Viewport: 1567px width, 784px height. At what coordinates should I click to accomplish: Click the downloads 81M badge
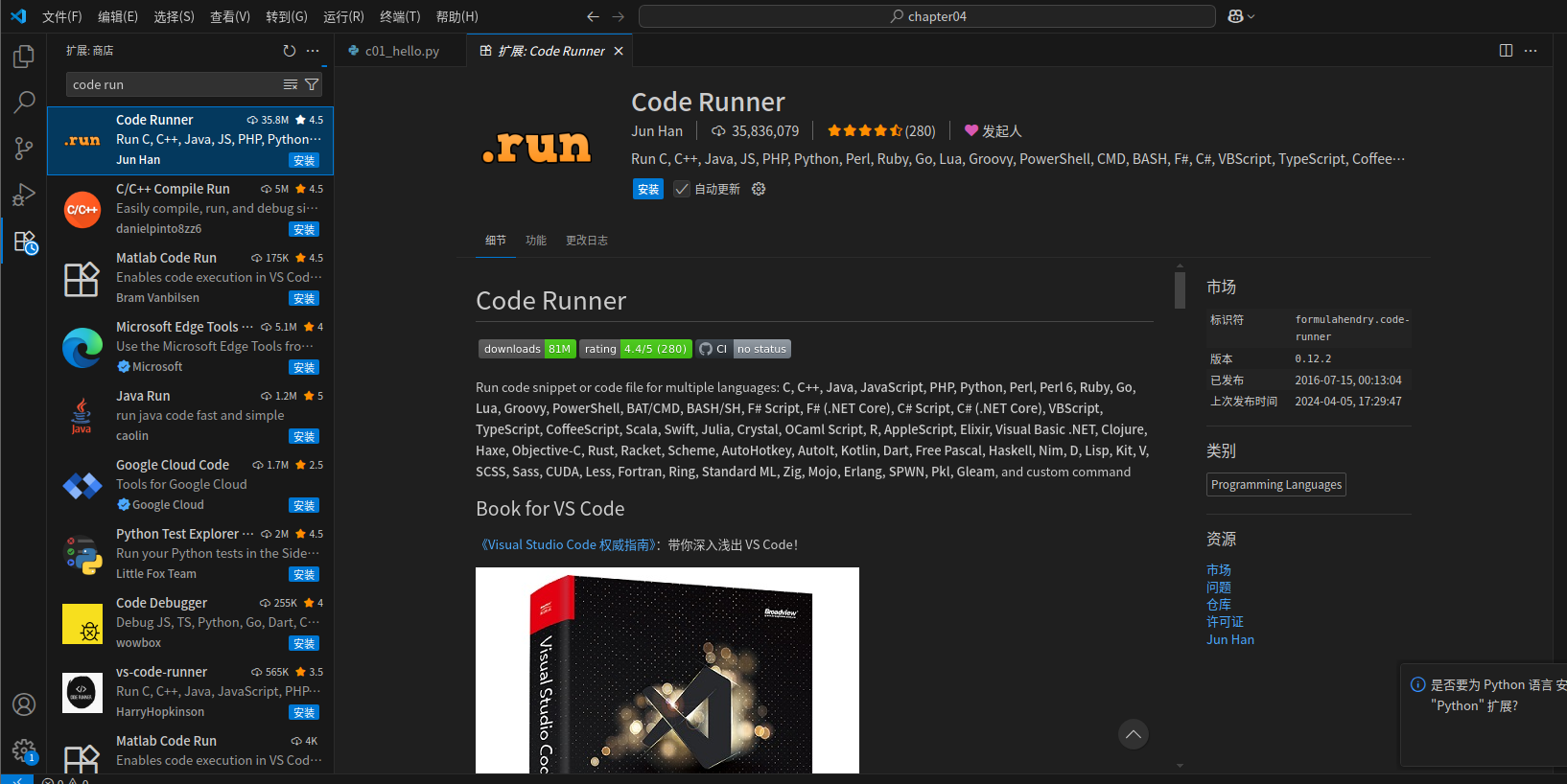point(527,349)
